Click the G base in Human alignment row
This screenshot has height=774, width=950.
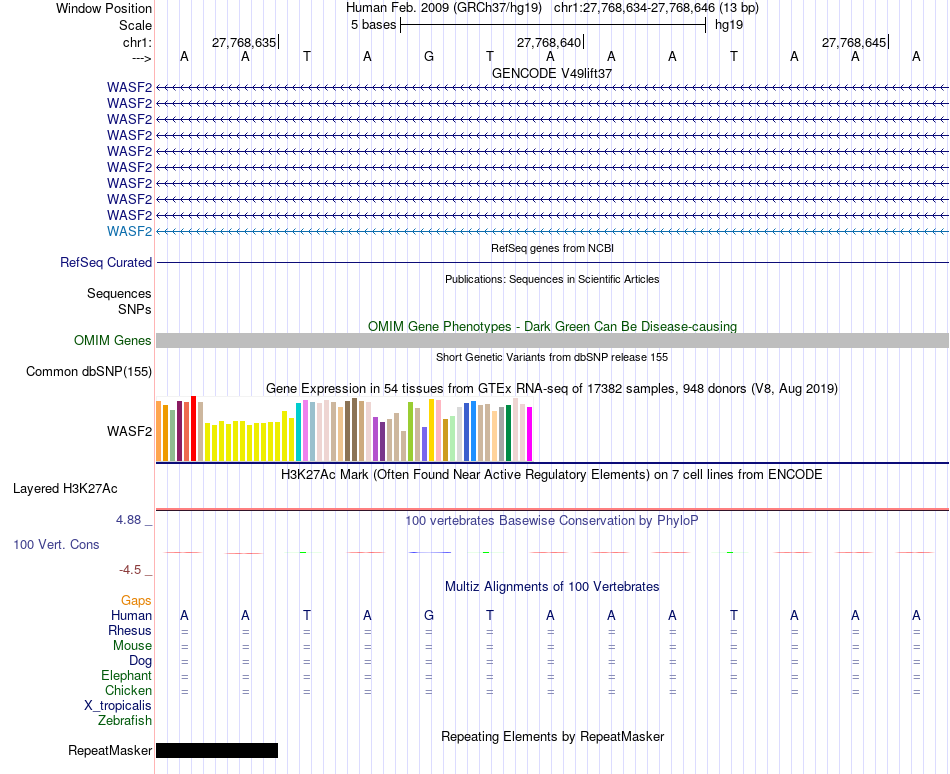click(x=429, y=615)
